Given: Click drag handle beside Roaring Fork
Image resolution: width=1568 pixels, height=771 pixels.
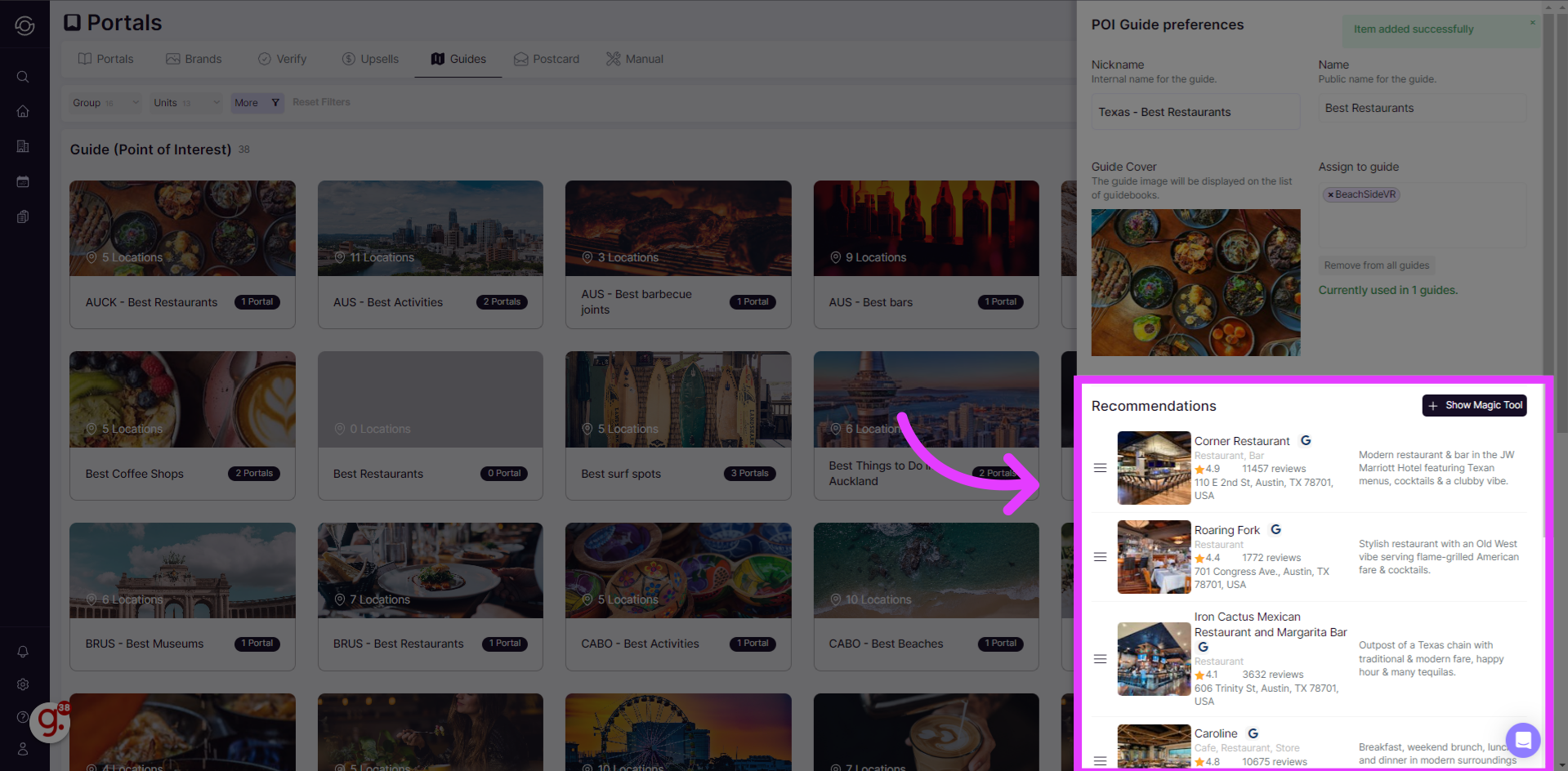Looking at the screenshot, I should 1100,557.
